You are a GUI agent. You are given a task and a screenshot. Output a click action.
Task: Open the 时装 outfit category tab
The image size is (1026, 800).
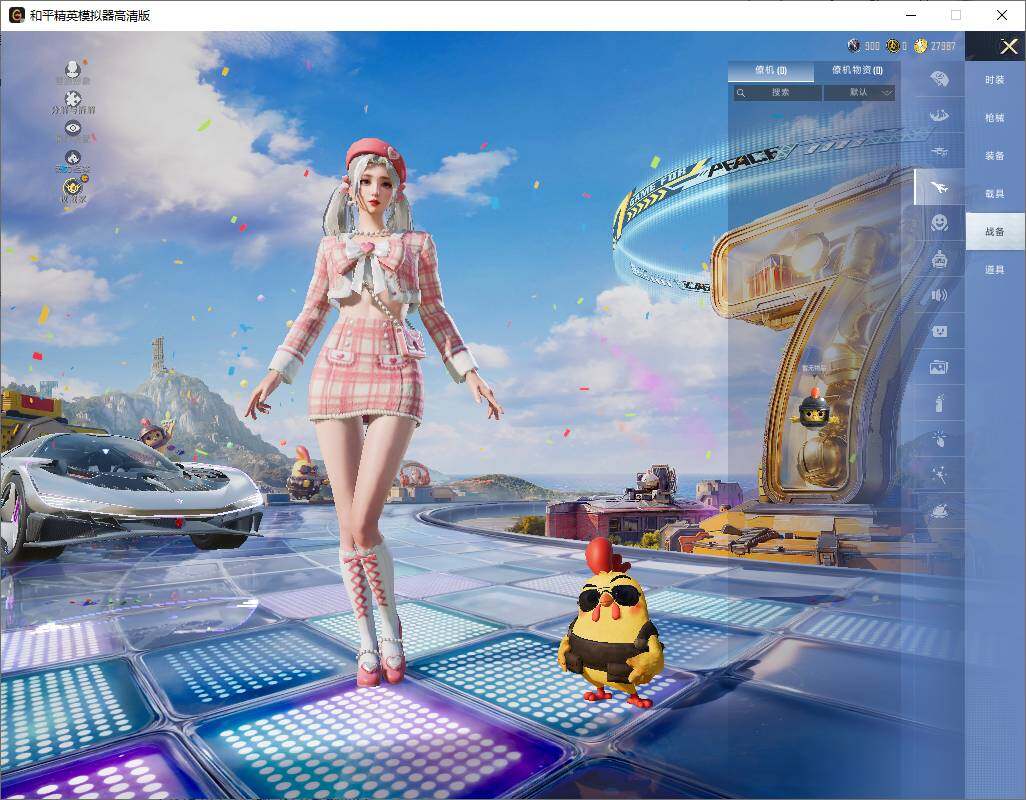pos(995,80)
